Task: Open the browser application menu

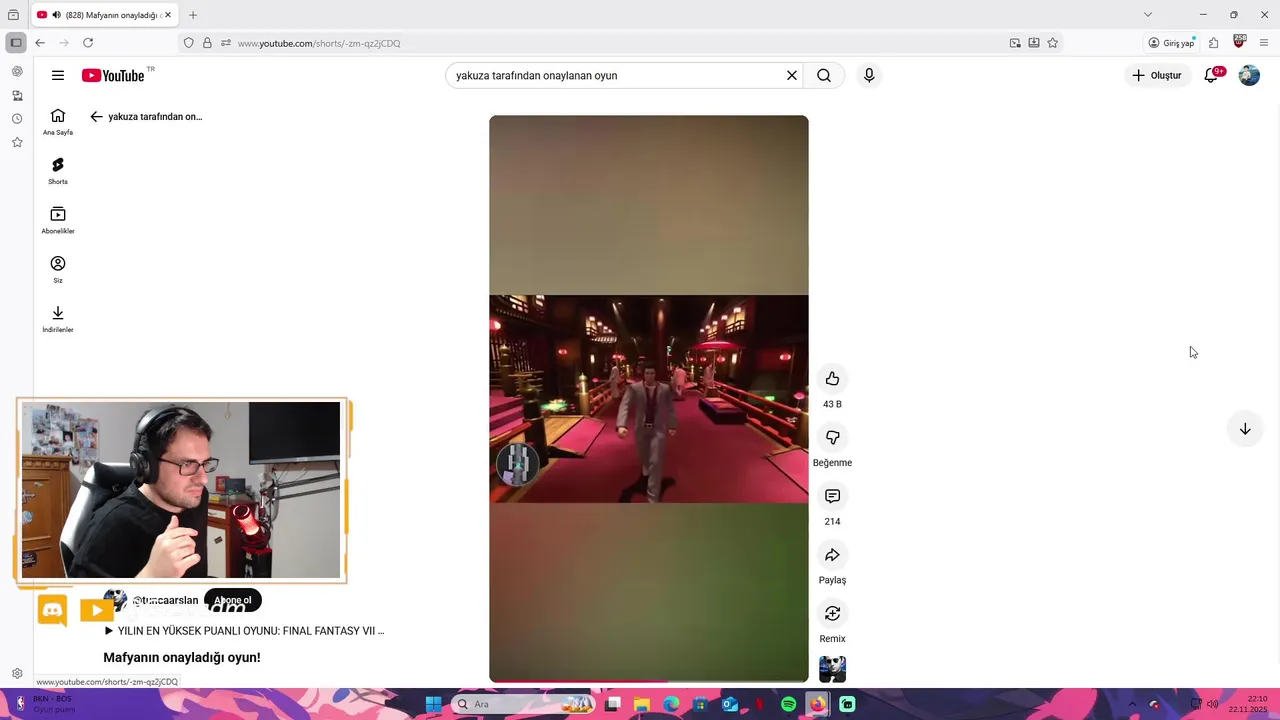Action: 1264,43
